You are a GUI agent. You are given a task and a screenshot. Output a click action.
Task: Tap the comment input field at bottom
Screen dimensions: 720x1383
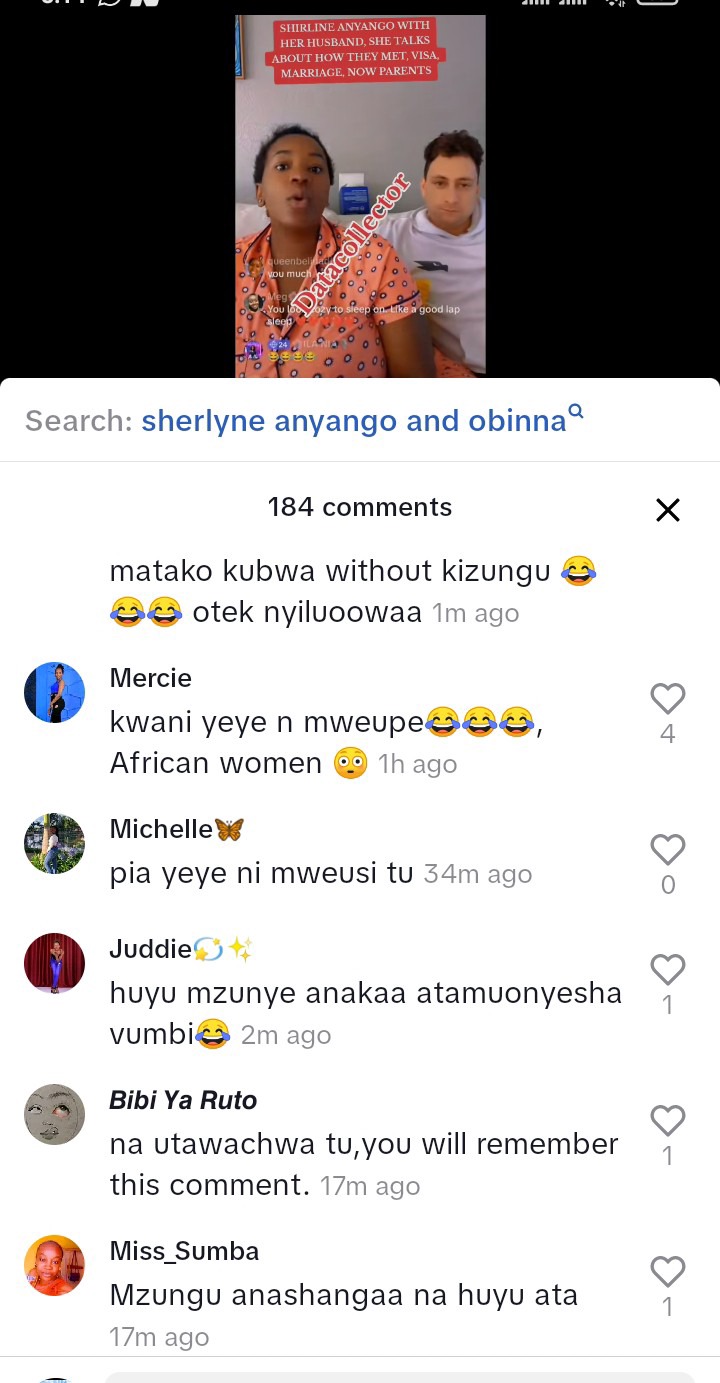tap(400, 1376)
